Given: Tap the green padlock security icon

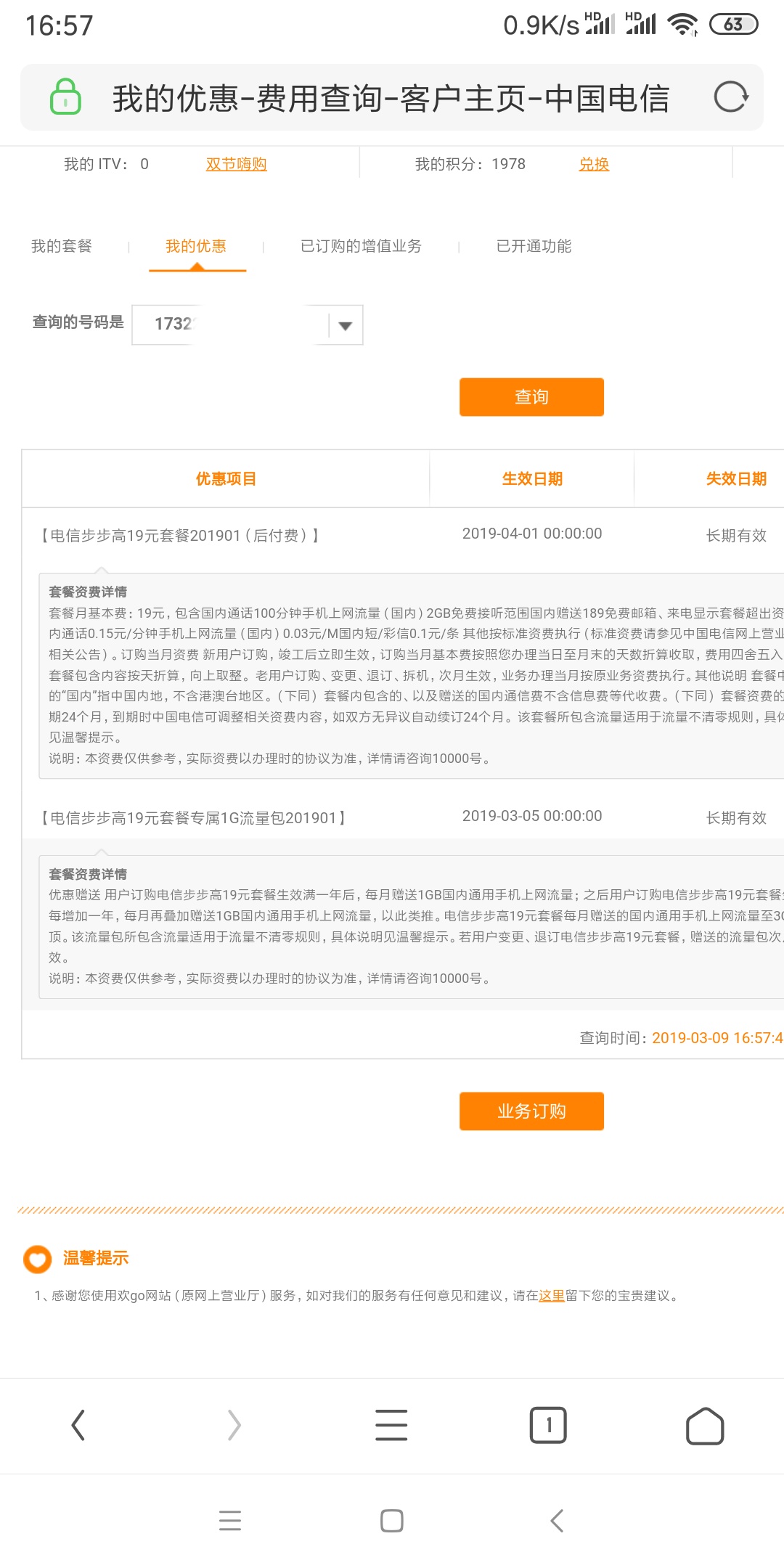Looking at the screenshot, I should [65, 97].
